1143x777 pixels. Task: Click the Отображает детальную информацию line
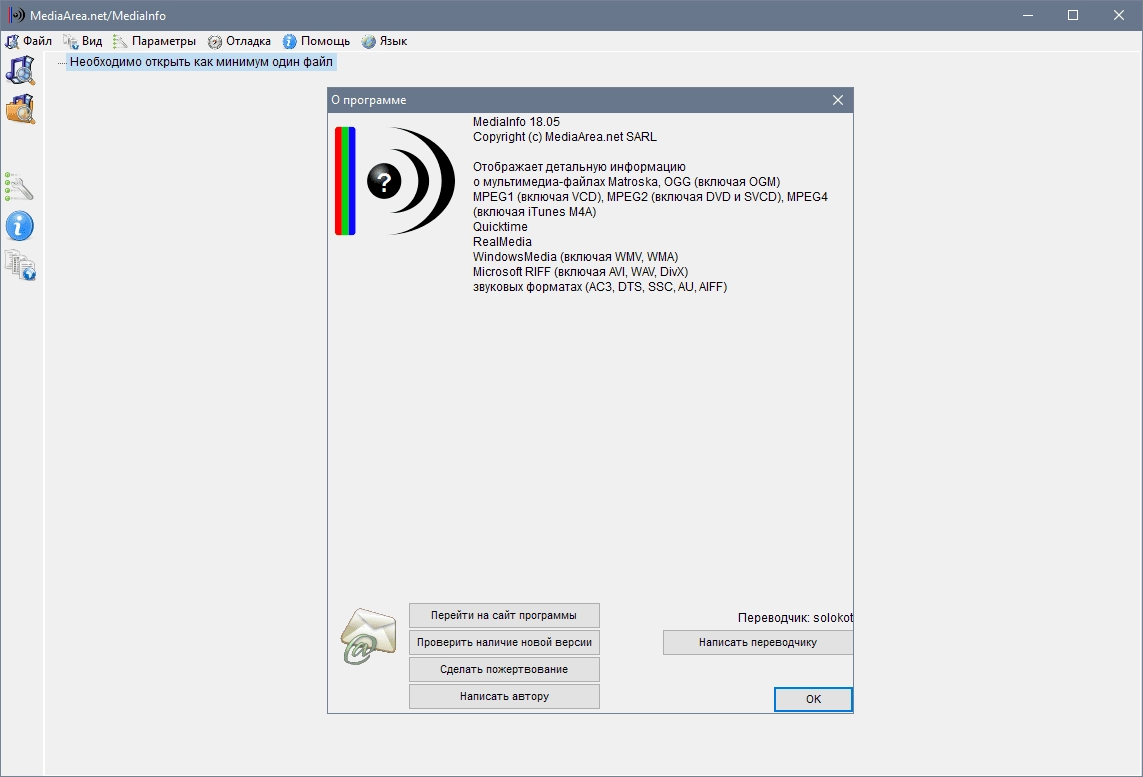point(579,167)
